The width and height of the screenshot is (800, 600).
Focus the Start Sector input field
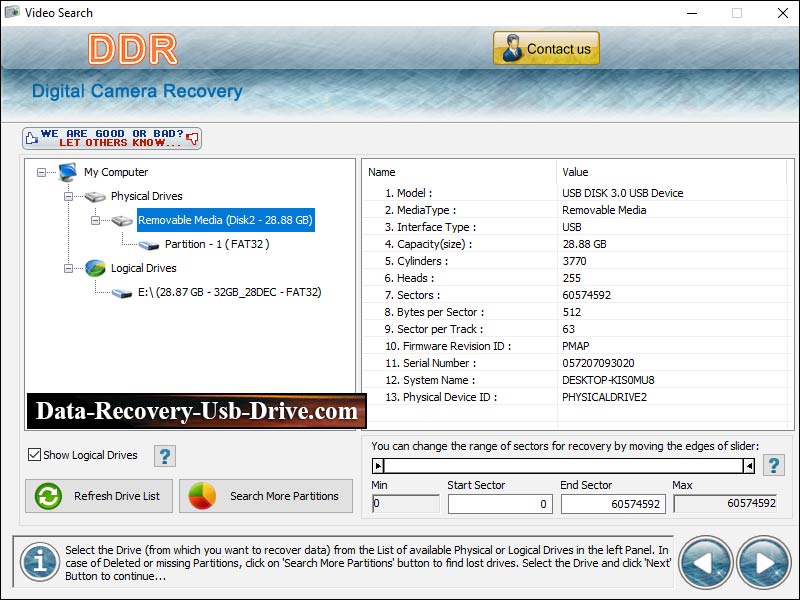(500, 504)
